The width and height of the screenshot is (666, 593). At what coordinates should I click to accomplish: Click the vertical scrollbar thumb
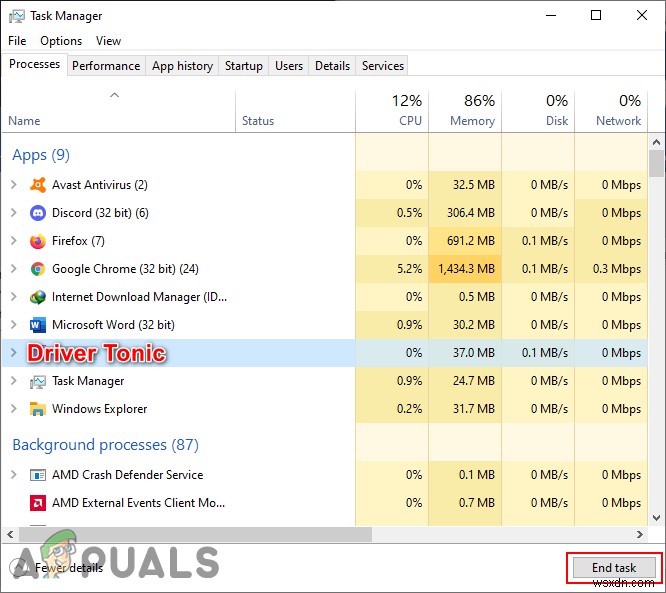[657, 164]
